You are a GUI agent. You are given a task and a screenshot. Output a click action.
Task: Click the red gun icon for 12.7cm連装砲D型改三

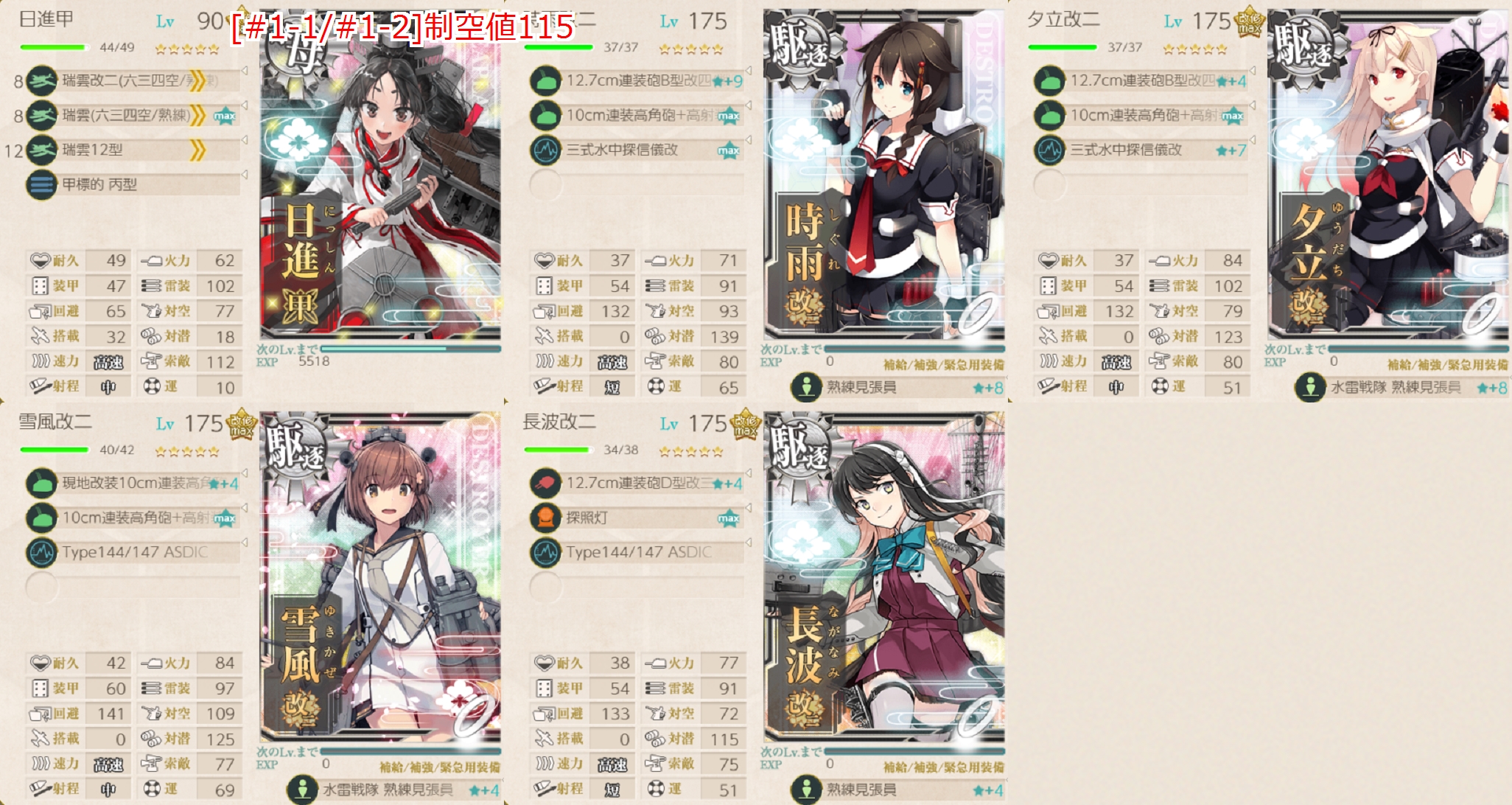(x=546, y=484)
